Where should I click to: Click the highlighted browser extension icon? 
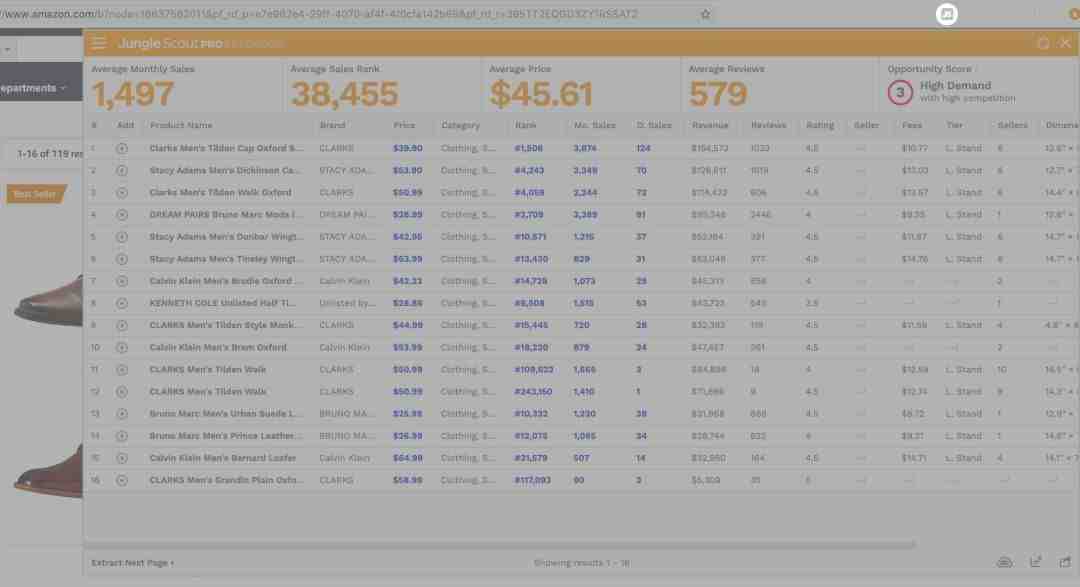point(946,14)
